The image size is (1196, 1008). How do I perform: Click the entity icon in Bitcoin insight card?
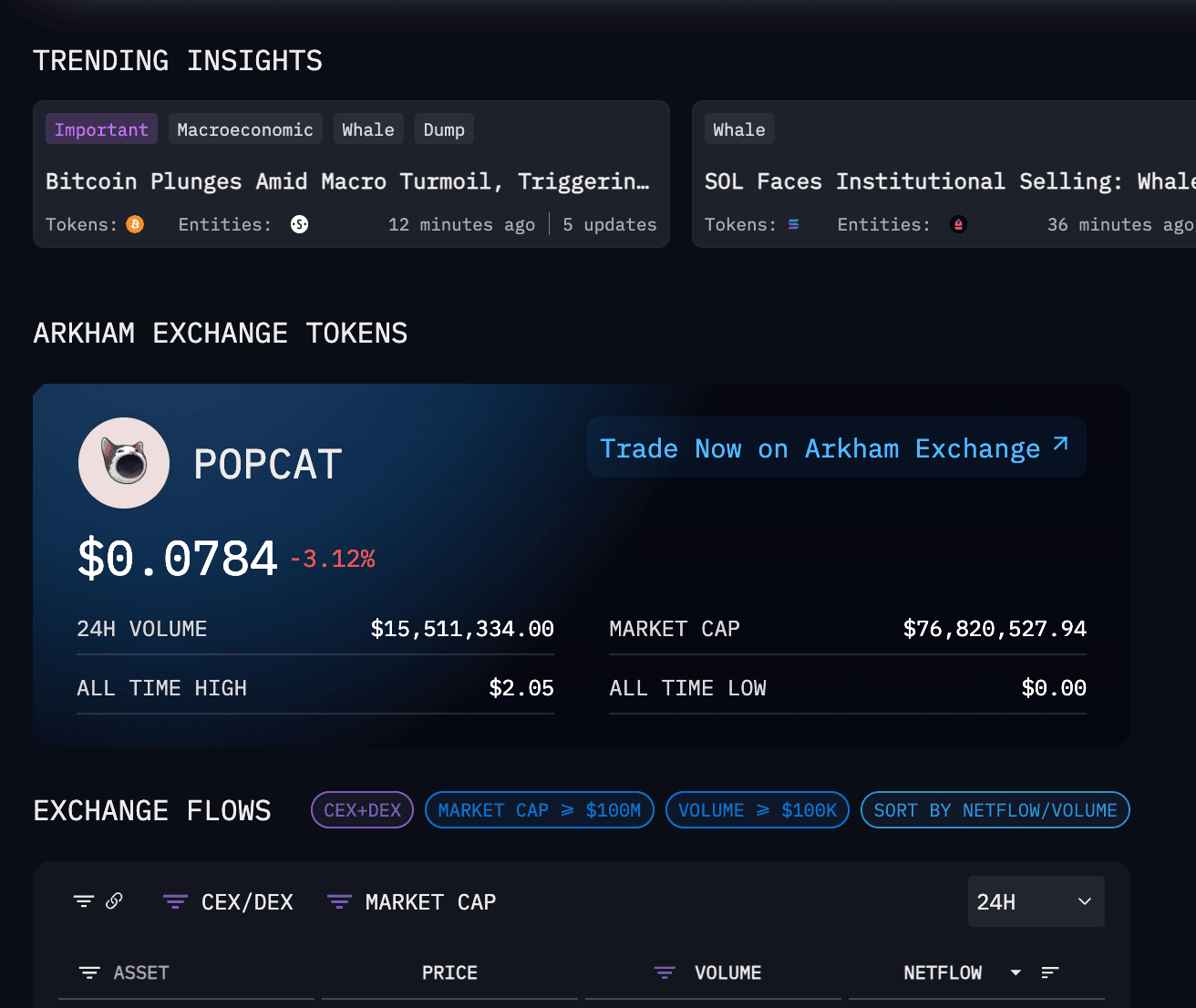[x=299, y=224]
